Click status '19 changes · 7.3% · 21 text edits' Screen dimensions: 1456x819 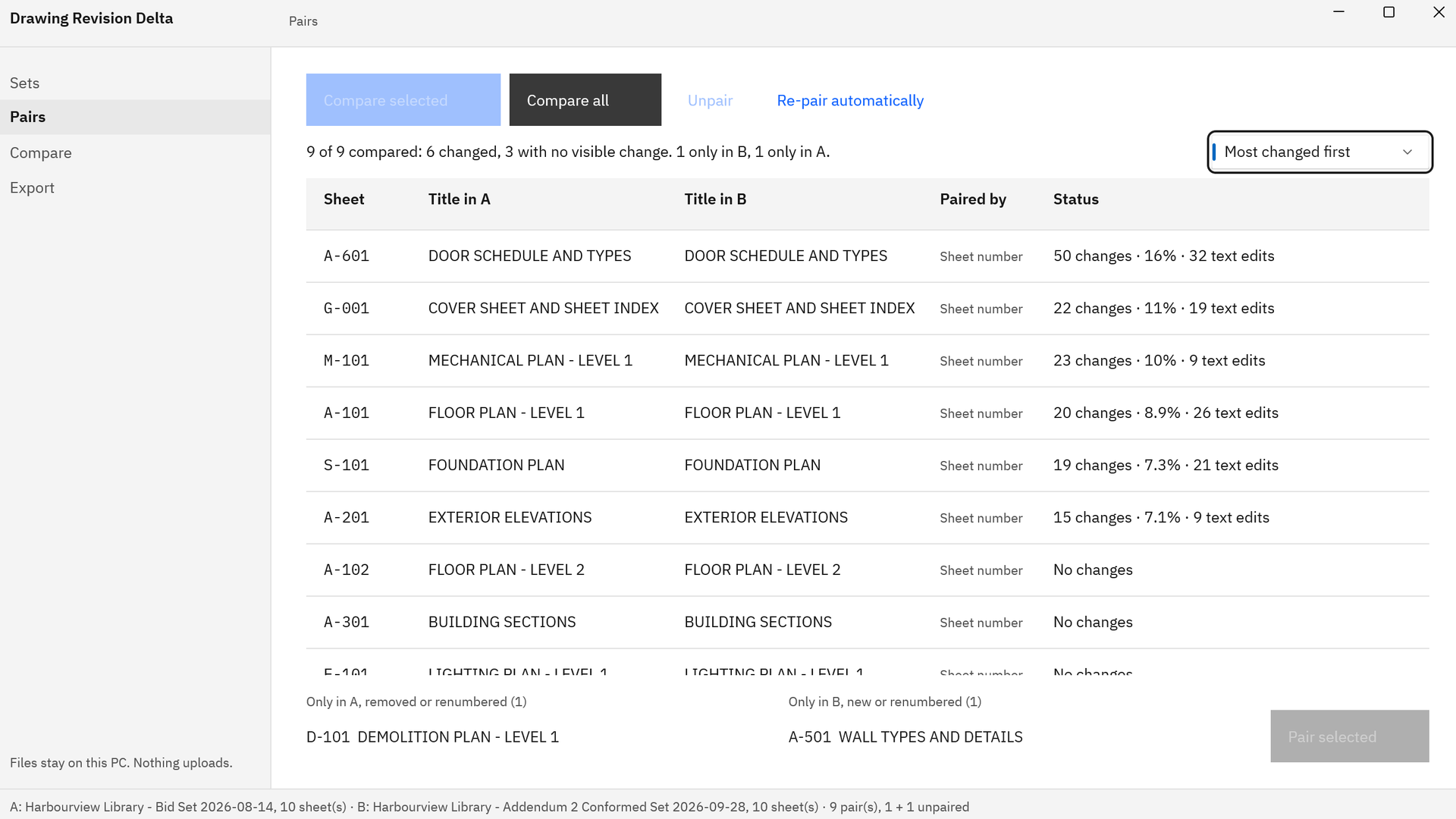tap(1166, 466)
